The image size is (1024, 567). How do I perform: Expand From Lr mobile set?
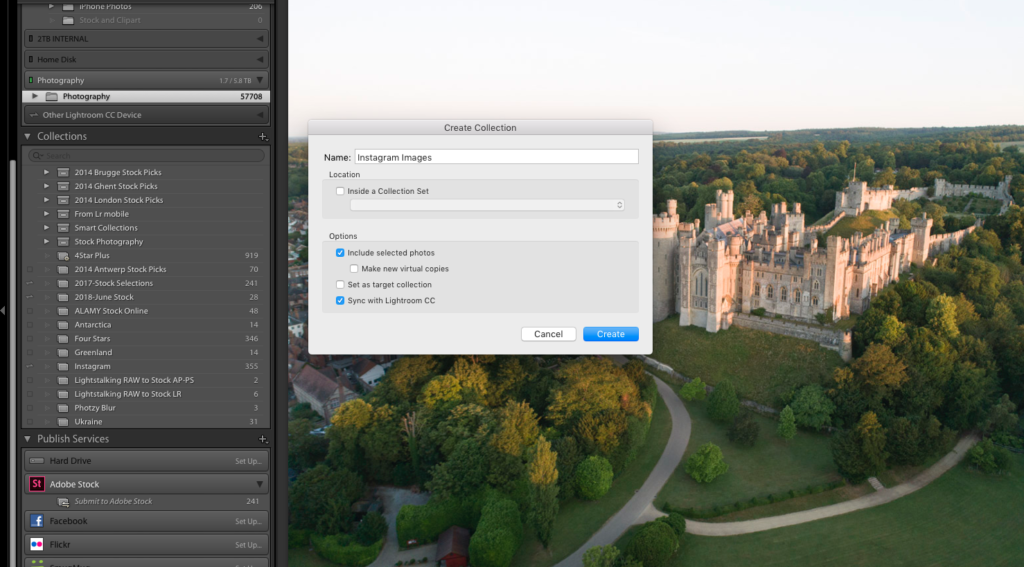pos(46,214)
